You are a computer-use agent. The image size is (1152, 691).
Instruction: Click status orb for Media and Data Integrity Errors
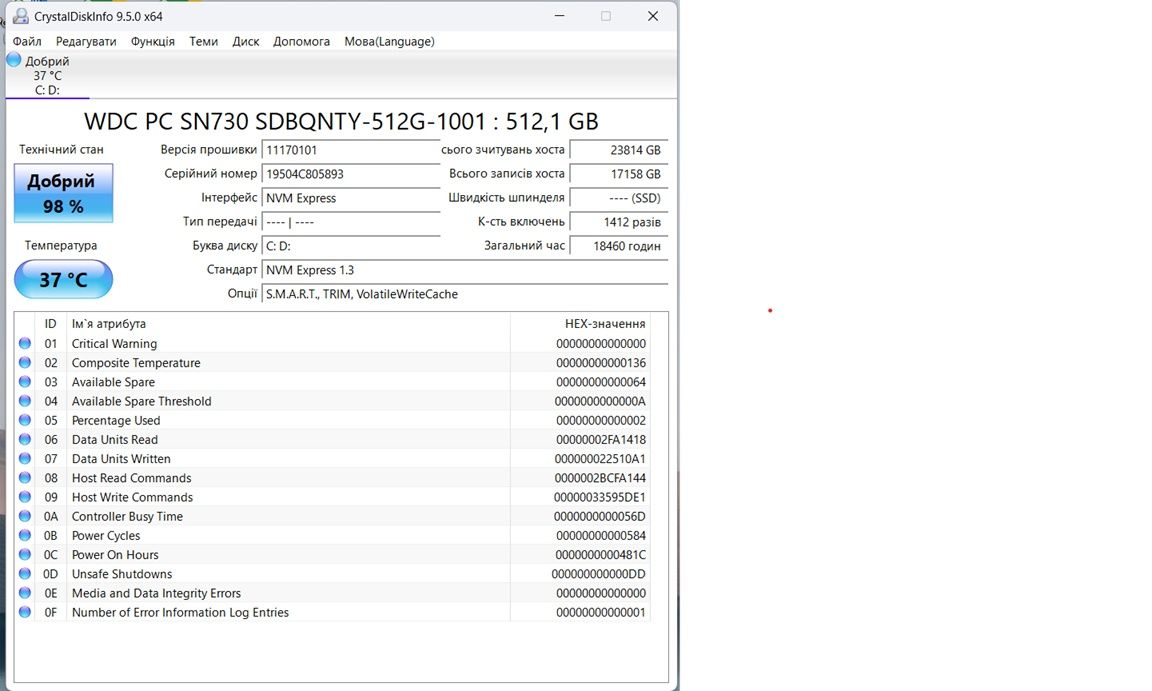click(x=25, y=593)
